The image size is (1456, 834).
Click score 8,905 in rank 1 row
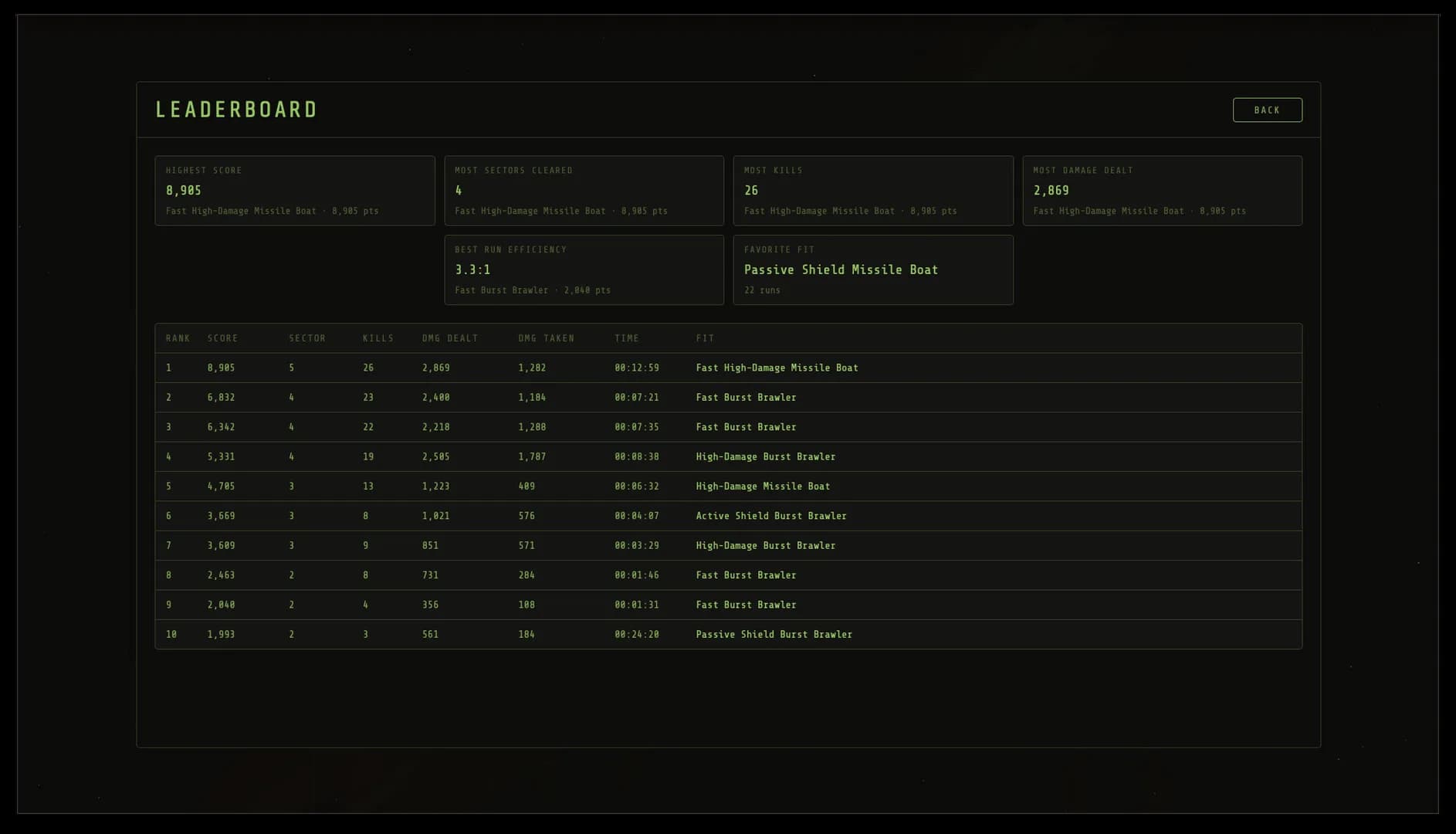click(221, 368)
